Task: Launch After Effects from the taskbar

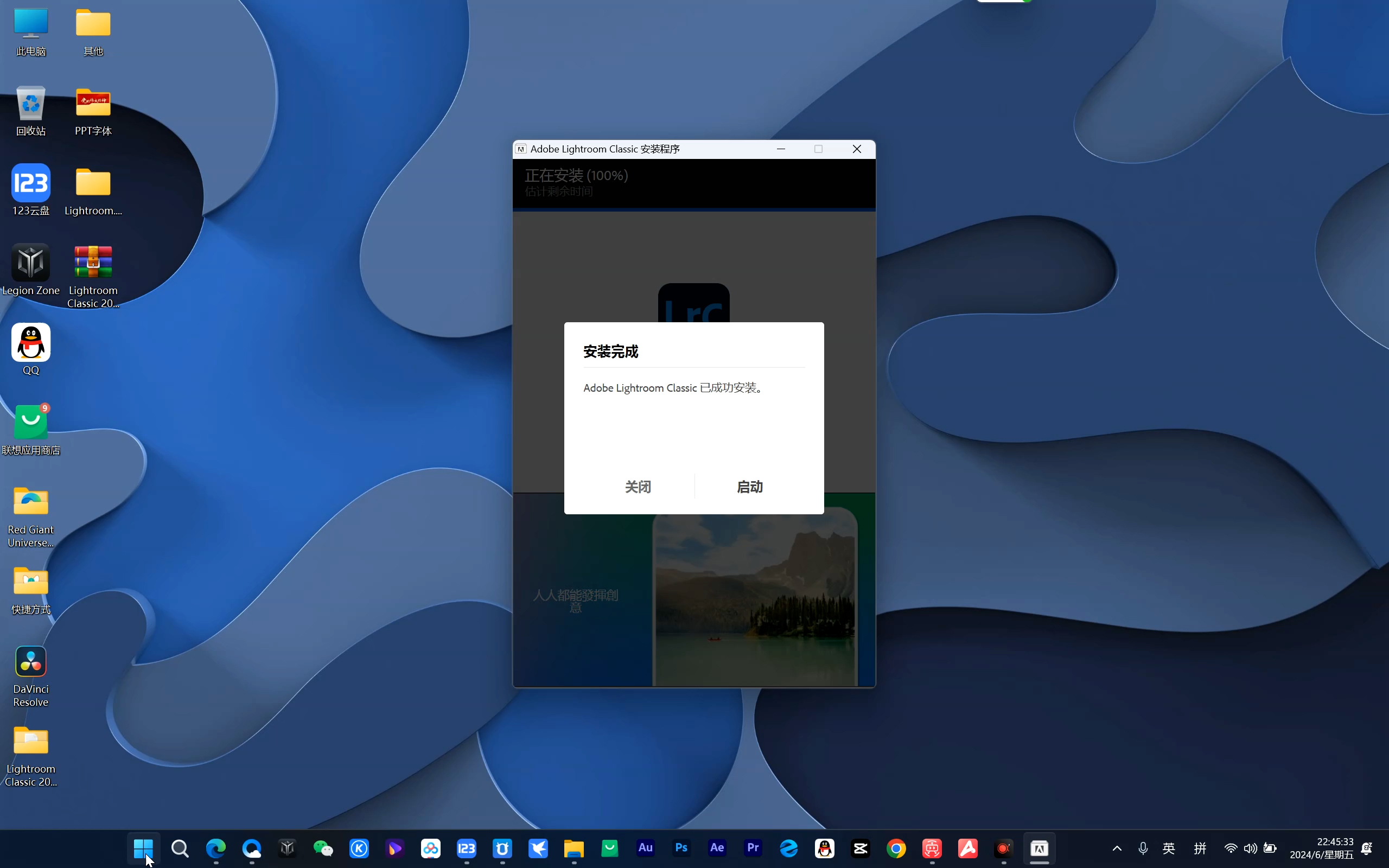Action: click(x=717, y=848)
